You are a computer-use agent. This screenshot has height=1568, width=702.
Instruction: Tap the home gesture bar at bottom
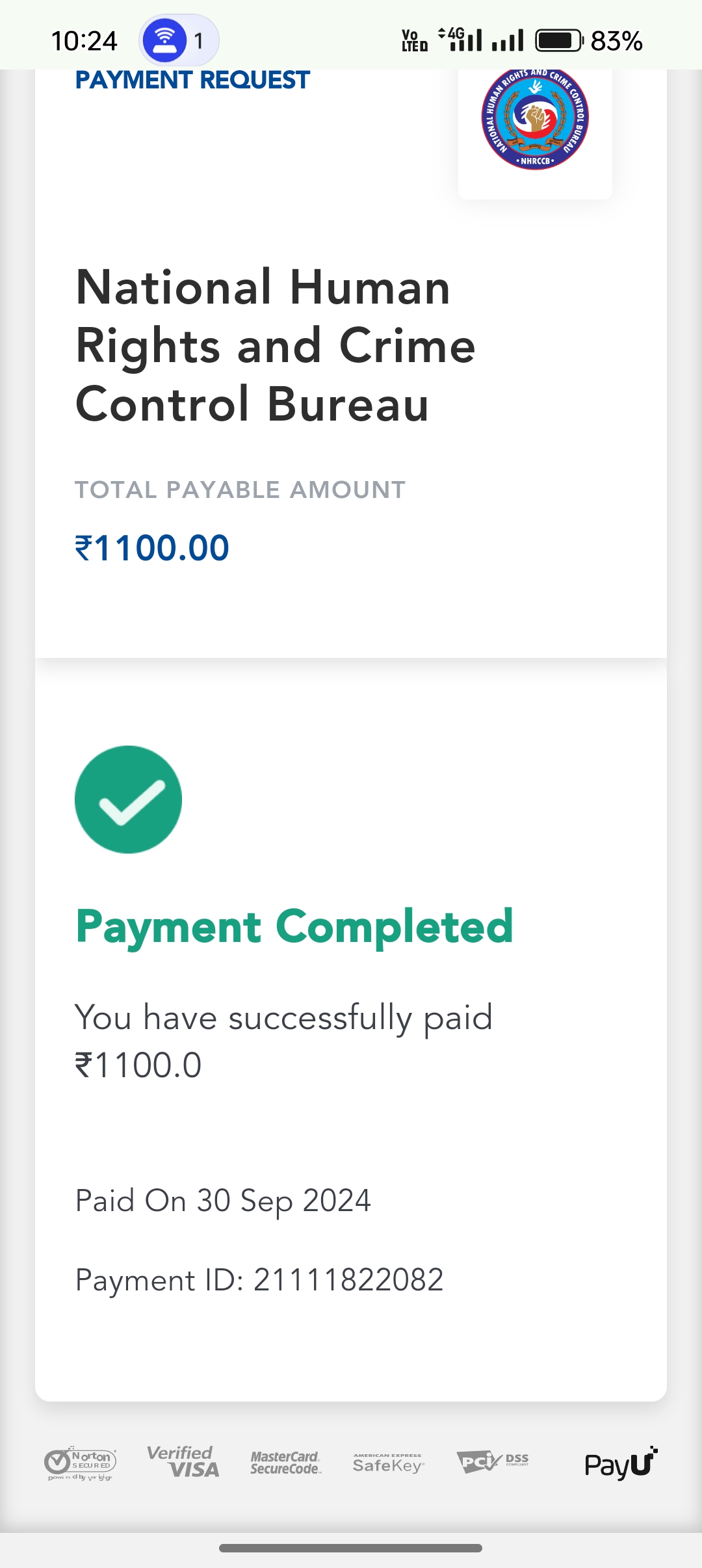click(x=350, y=1548)
